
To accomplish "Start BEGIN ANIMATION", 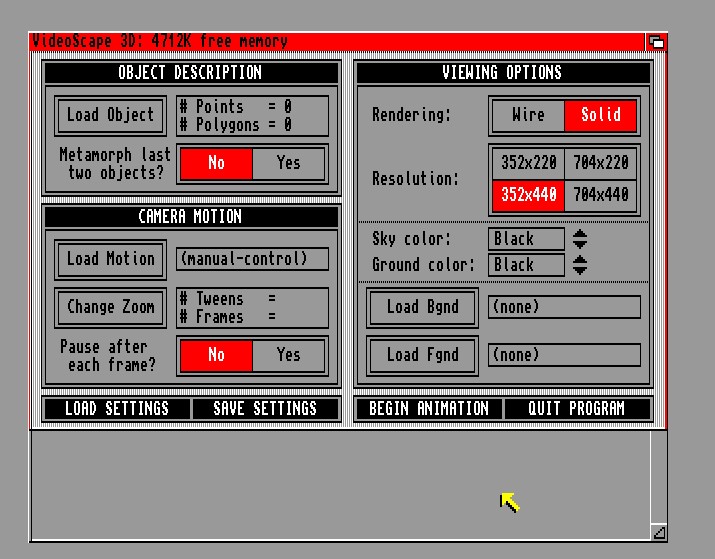I will [429, 409].
